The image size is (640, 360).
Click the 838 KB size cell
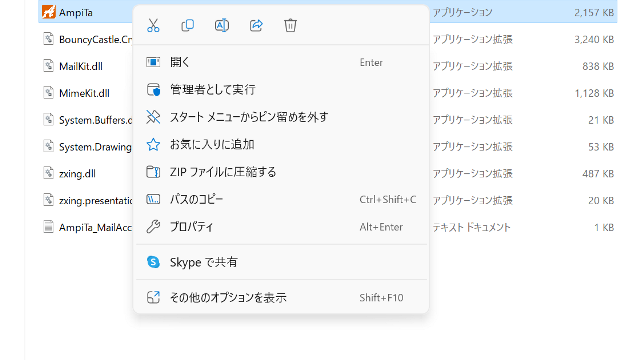(598, 66)
